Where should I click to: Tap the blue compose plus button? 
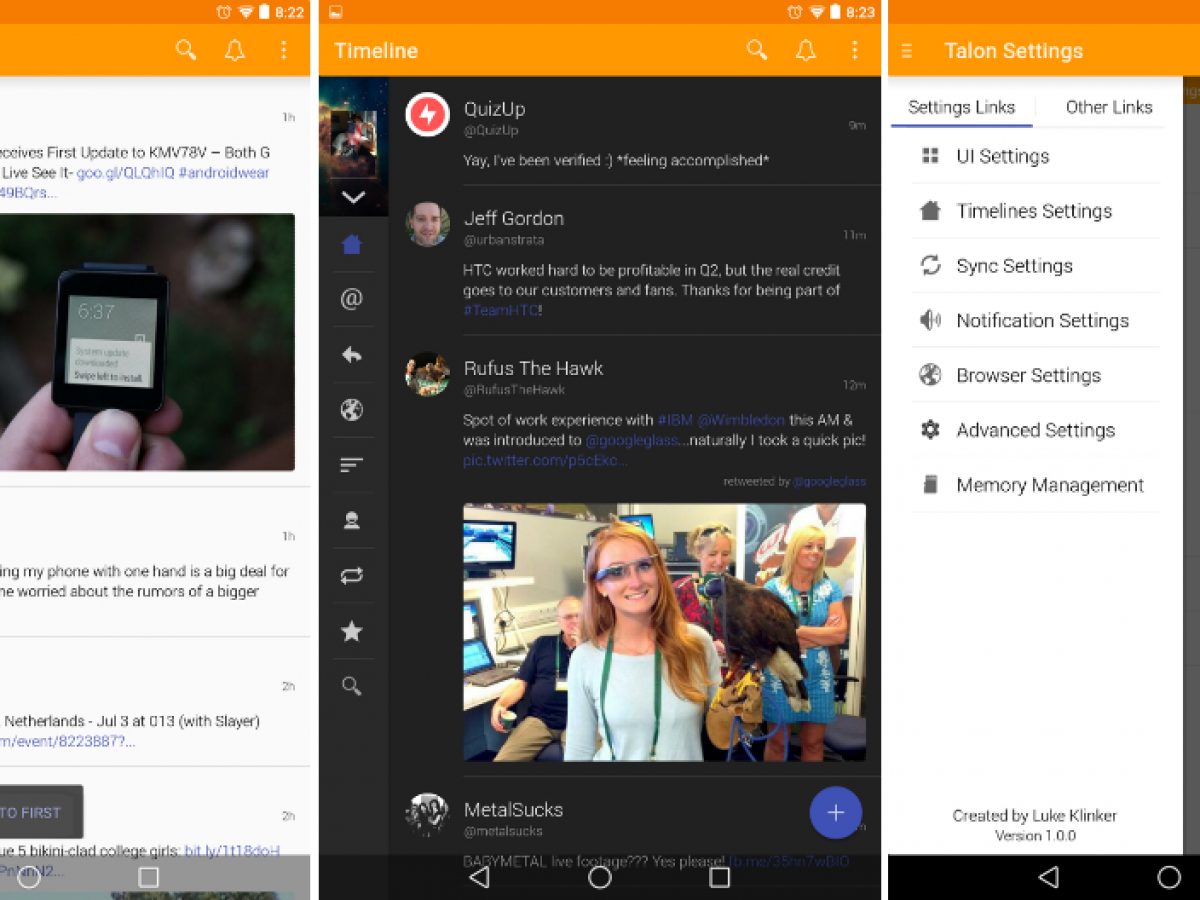[x=835, y=813]
